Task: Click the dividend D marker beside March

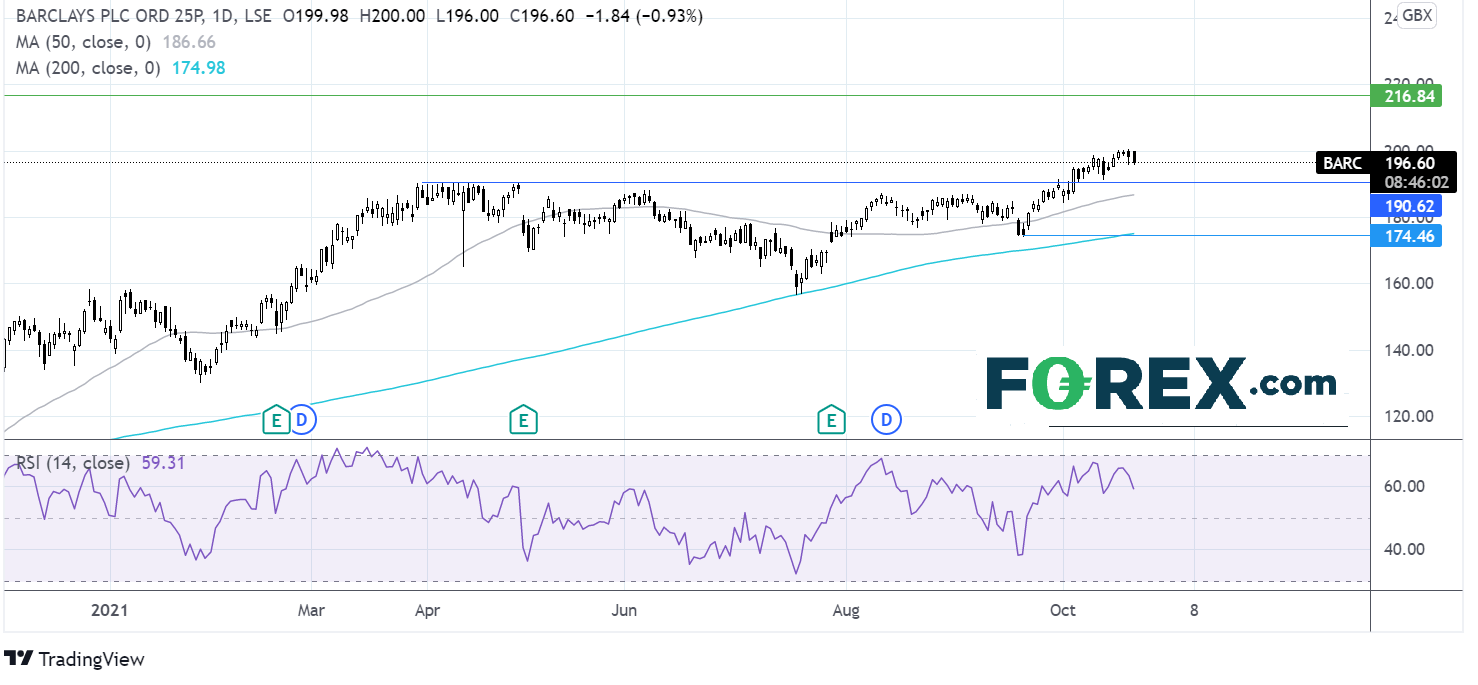Action: tap(304, 420)
